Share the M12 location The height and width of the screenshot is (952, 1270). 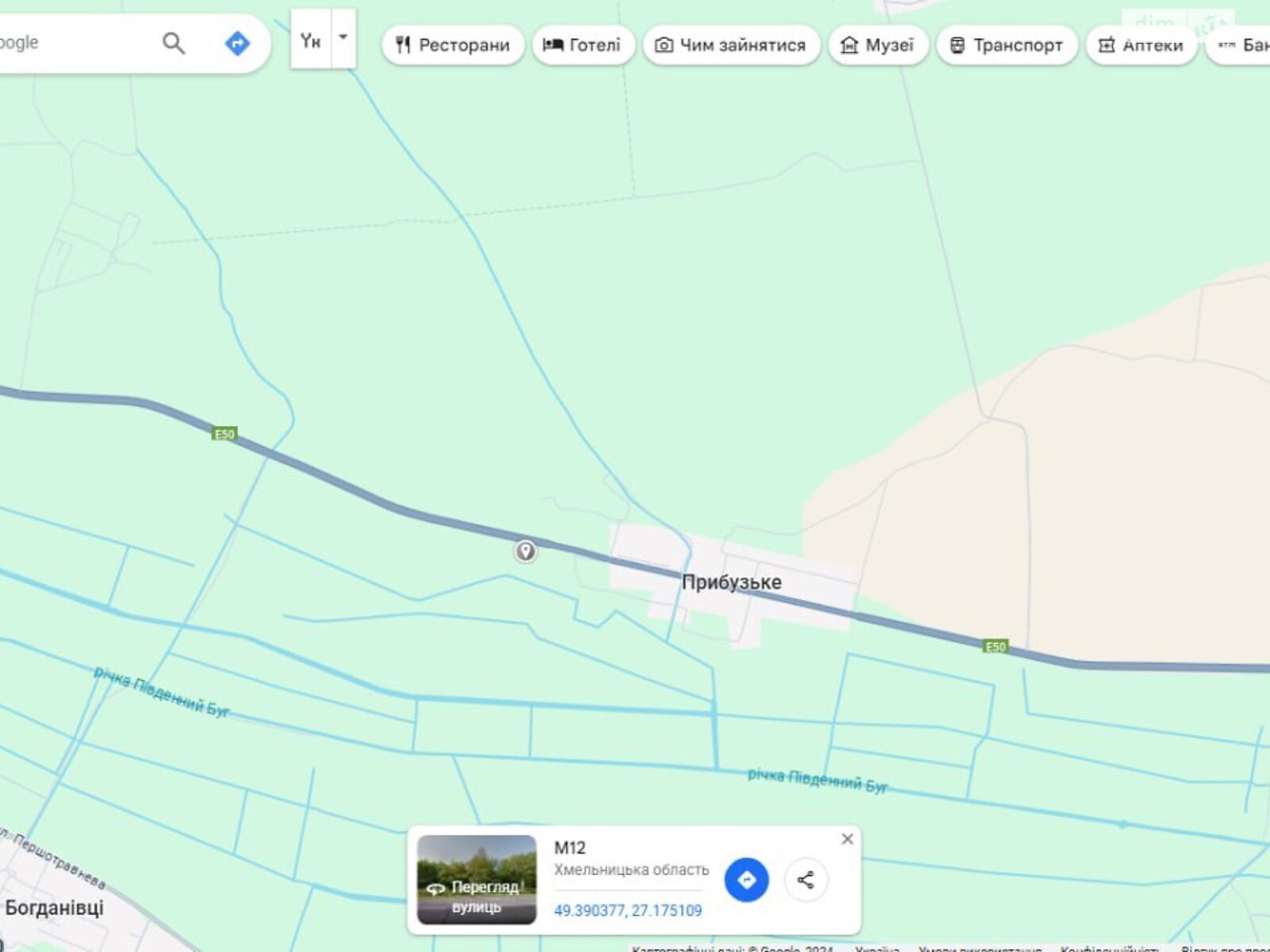pos(806,880)
